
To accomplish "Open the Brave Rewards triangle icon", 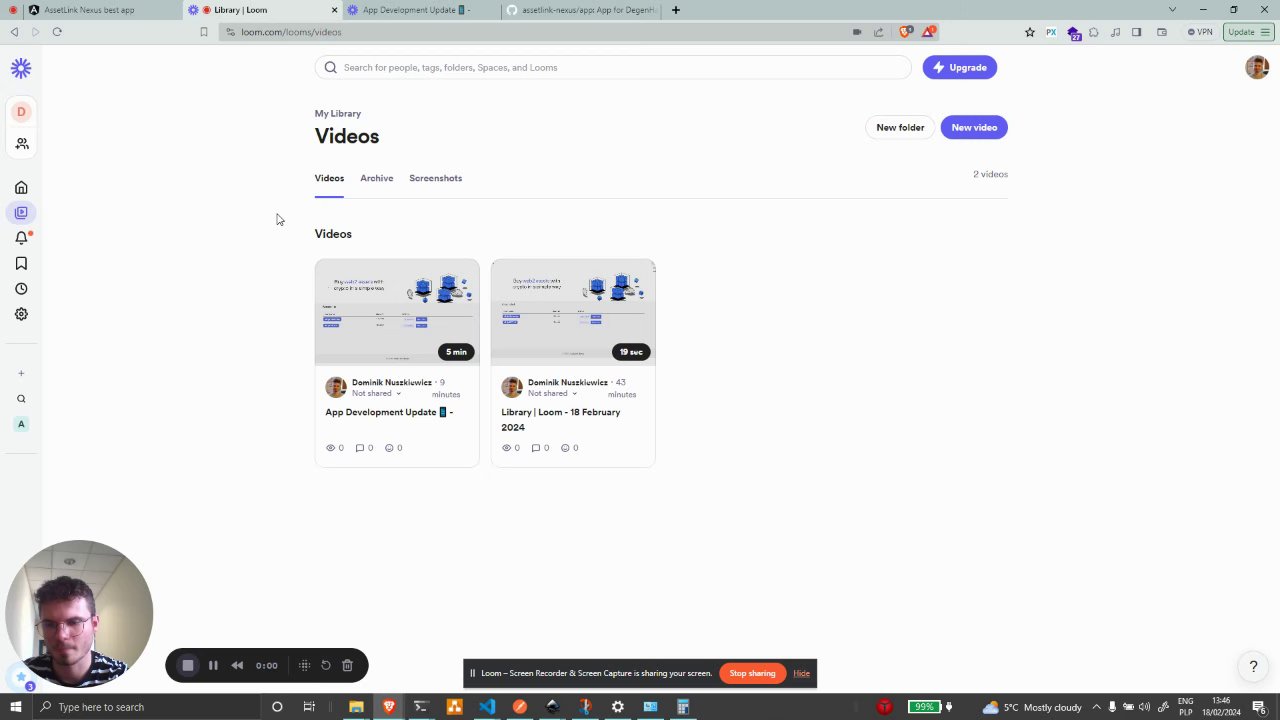I will [x=929, y=32].
